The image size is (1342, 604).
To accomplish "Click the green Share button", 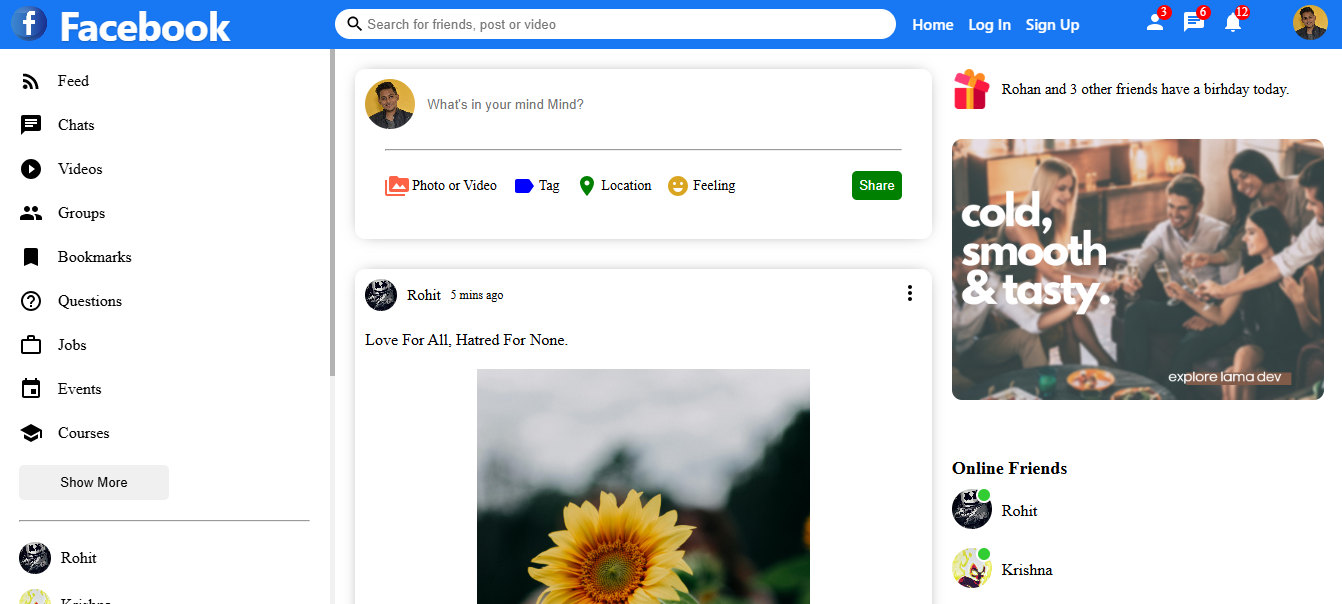I will [x=876, y=186].
